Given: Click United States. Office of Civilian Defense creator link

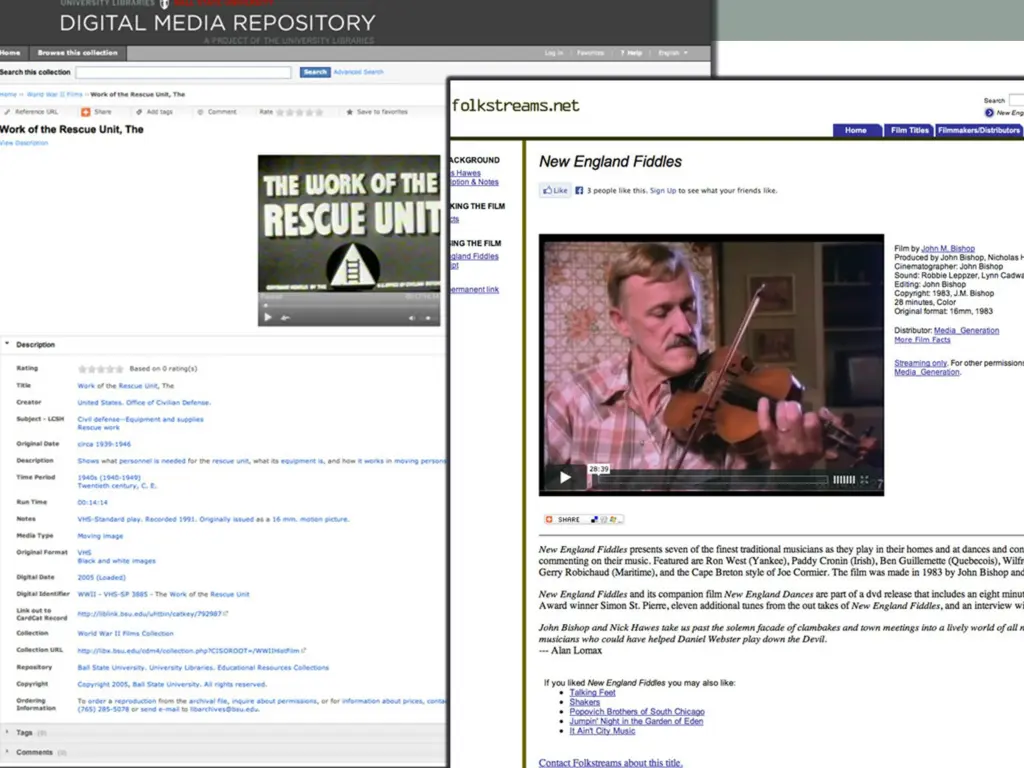Looking at the screenshot, I should tap(144, 402).
